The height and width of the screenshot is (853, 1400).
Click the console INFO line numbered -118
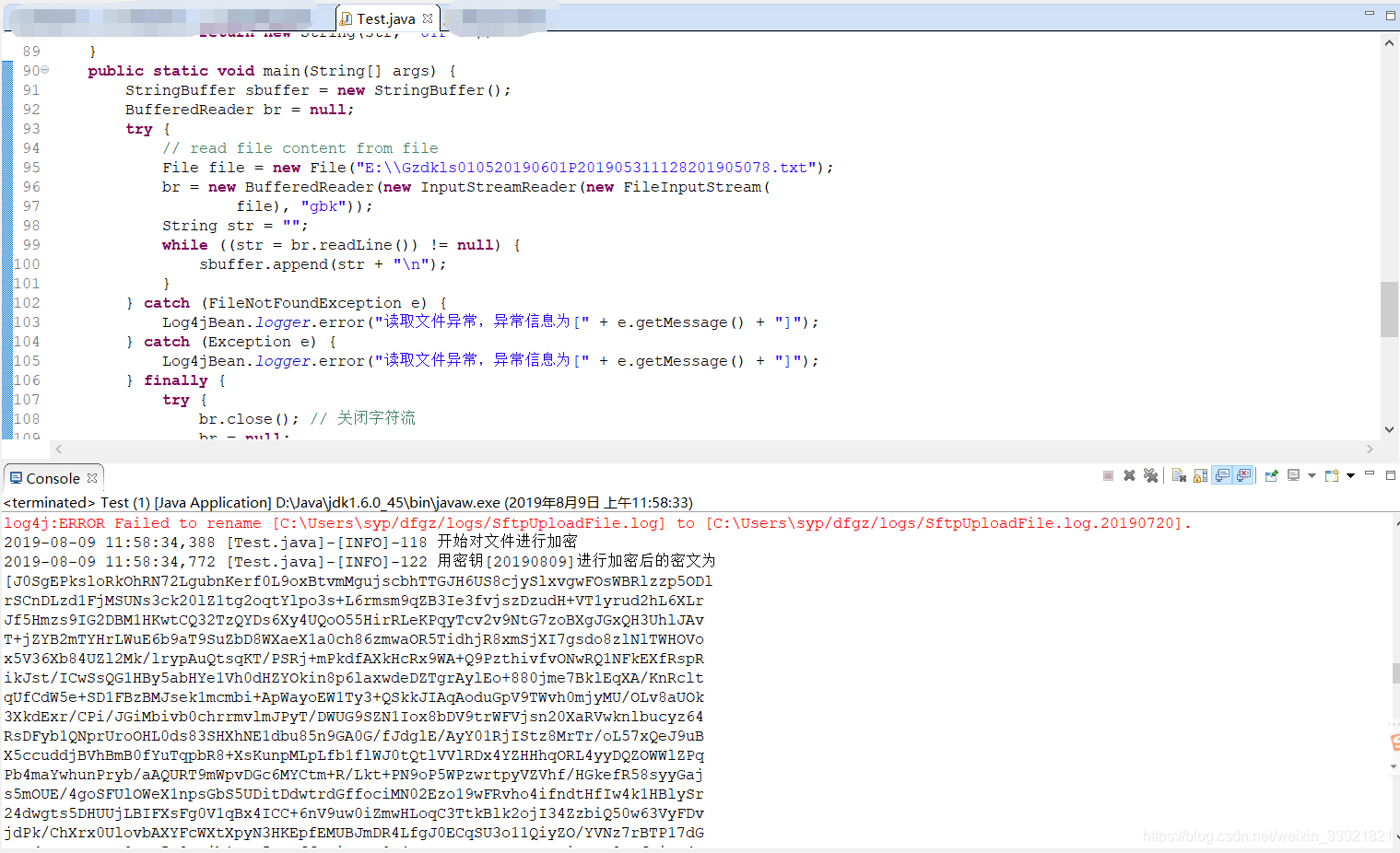tap(290, 543)
